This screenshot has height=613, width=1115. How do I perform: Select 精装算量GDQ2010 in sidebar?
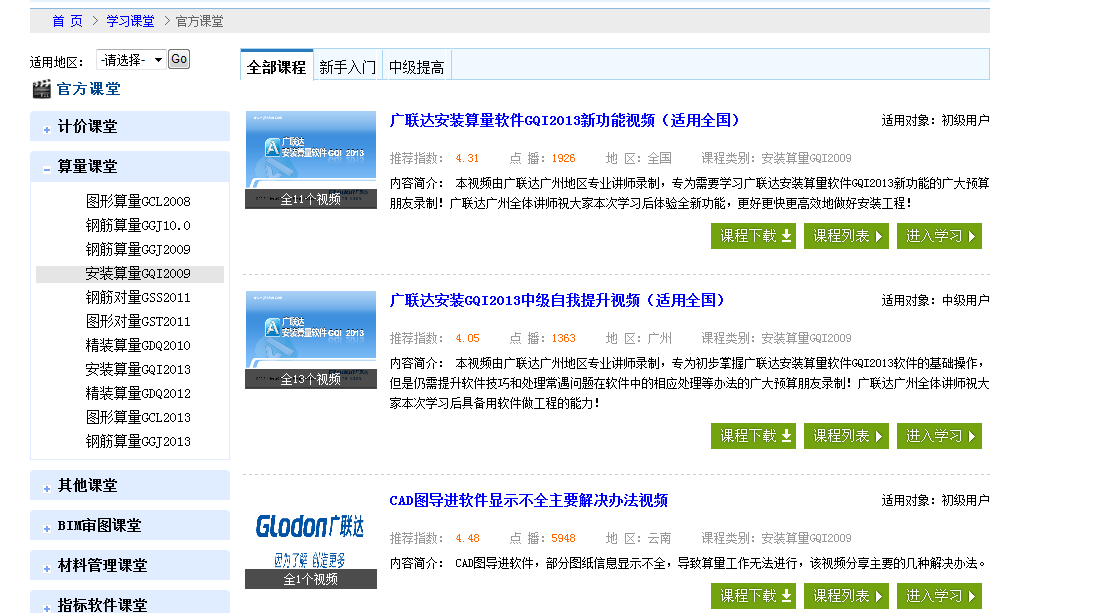[138, 346]
